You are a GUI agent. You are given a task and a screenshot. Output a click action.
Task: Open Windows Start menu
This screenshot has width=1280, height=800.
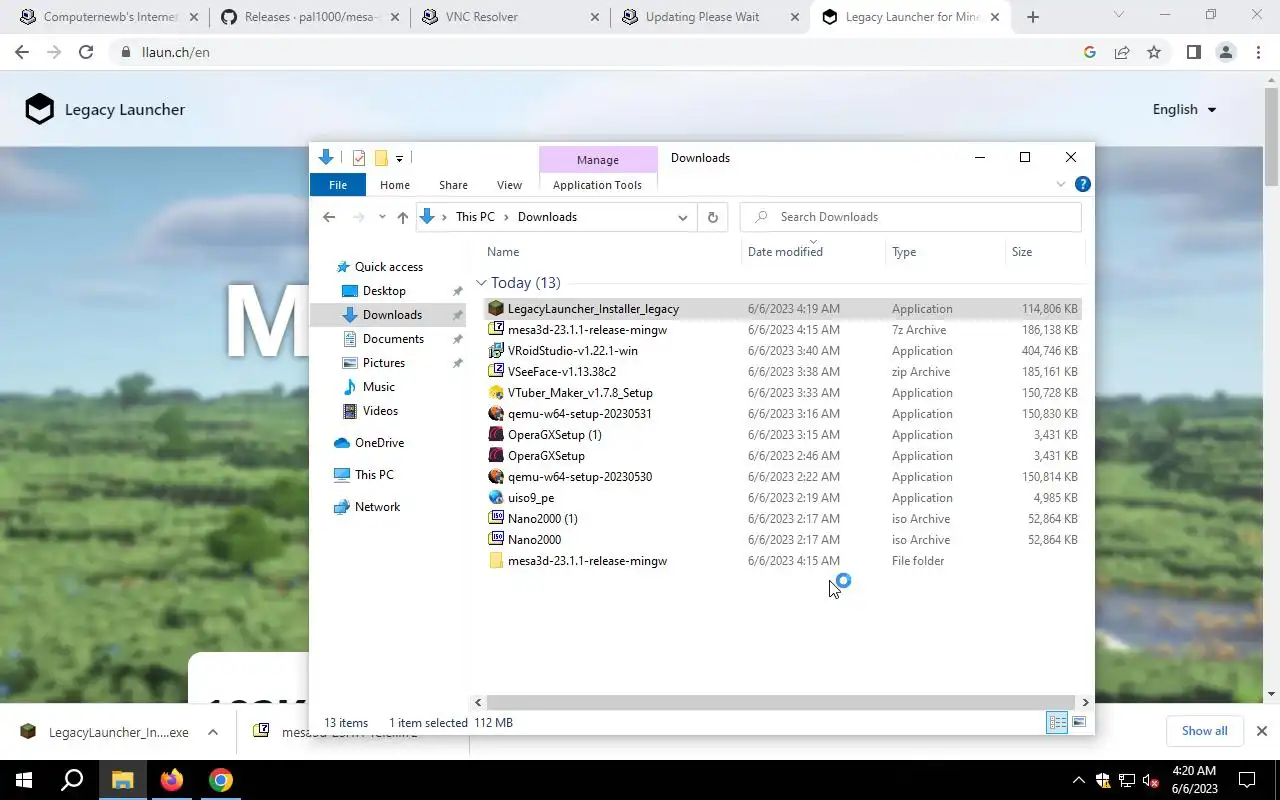24,780
